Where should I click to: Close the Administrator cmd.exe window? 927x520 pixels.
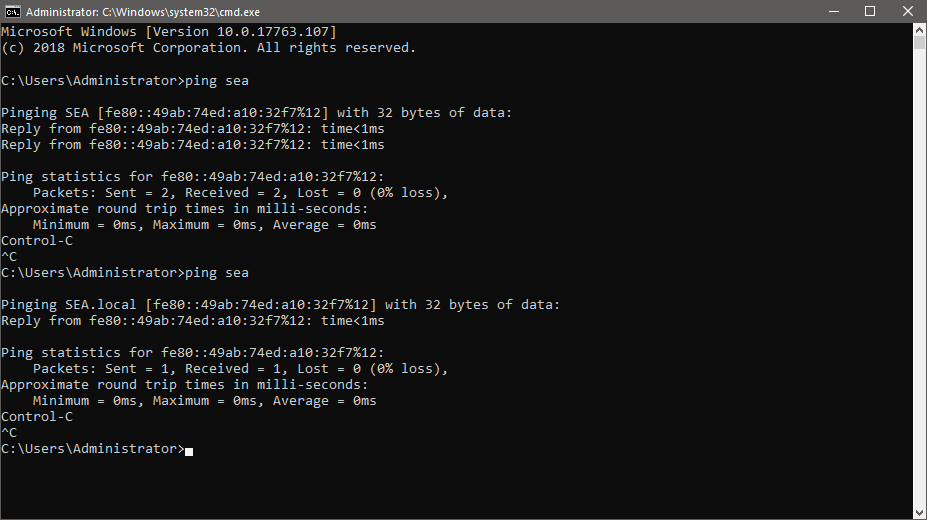(908, 11)
